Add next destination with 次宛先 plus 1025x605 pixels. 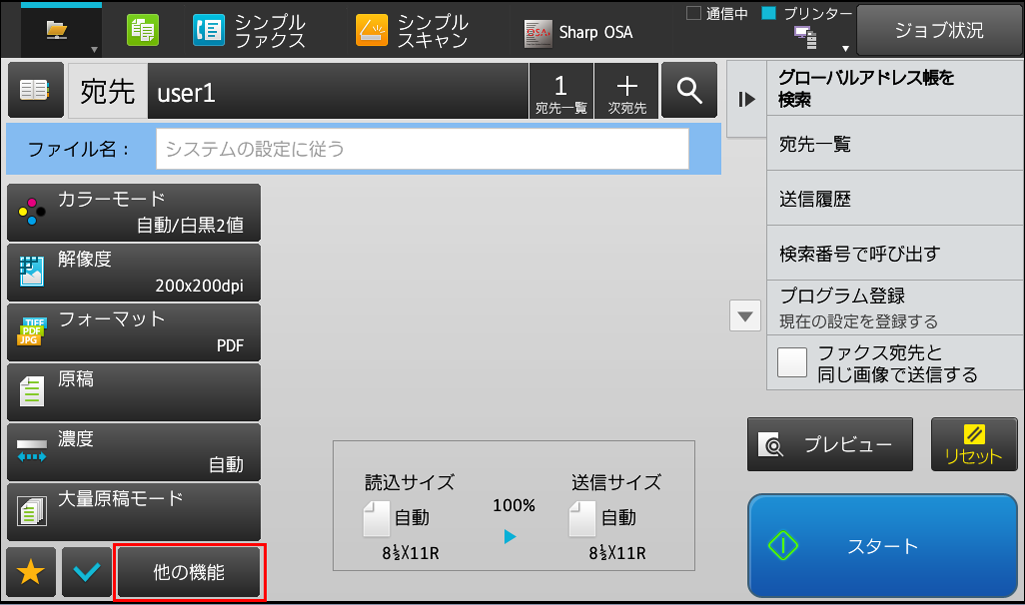[626, 91]
